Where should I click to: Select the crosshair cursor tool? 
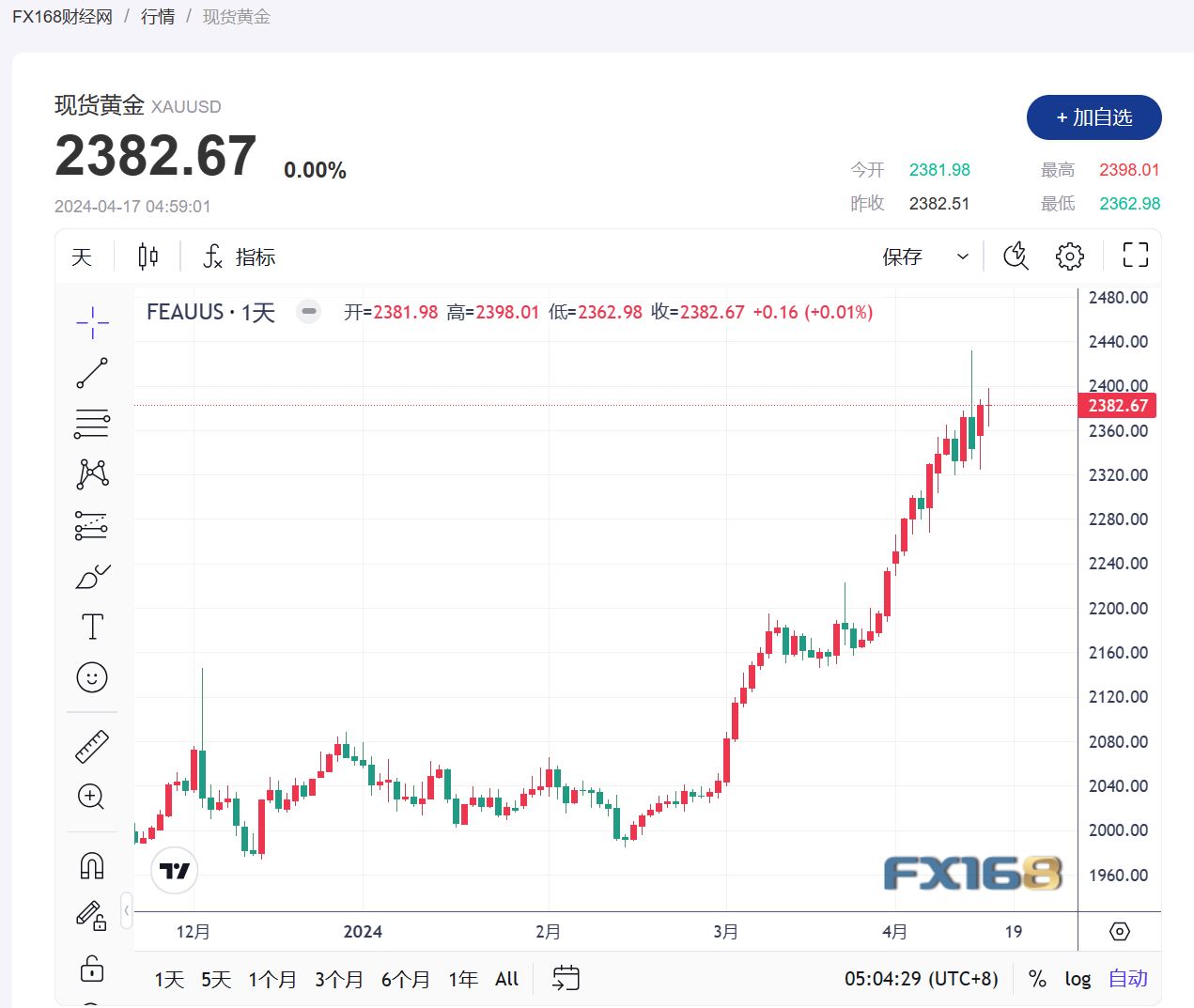point(91,322)
